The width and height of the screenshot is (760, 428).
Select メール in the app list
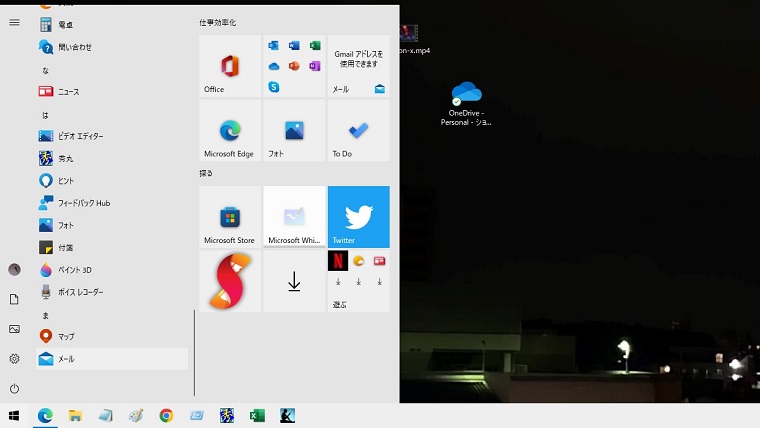pos(112,359)
